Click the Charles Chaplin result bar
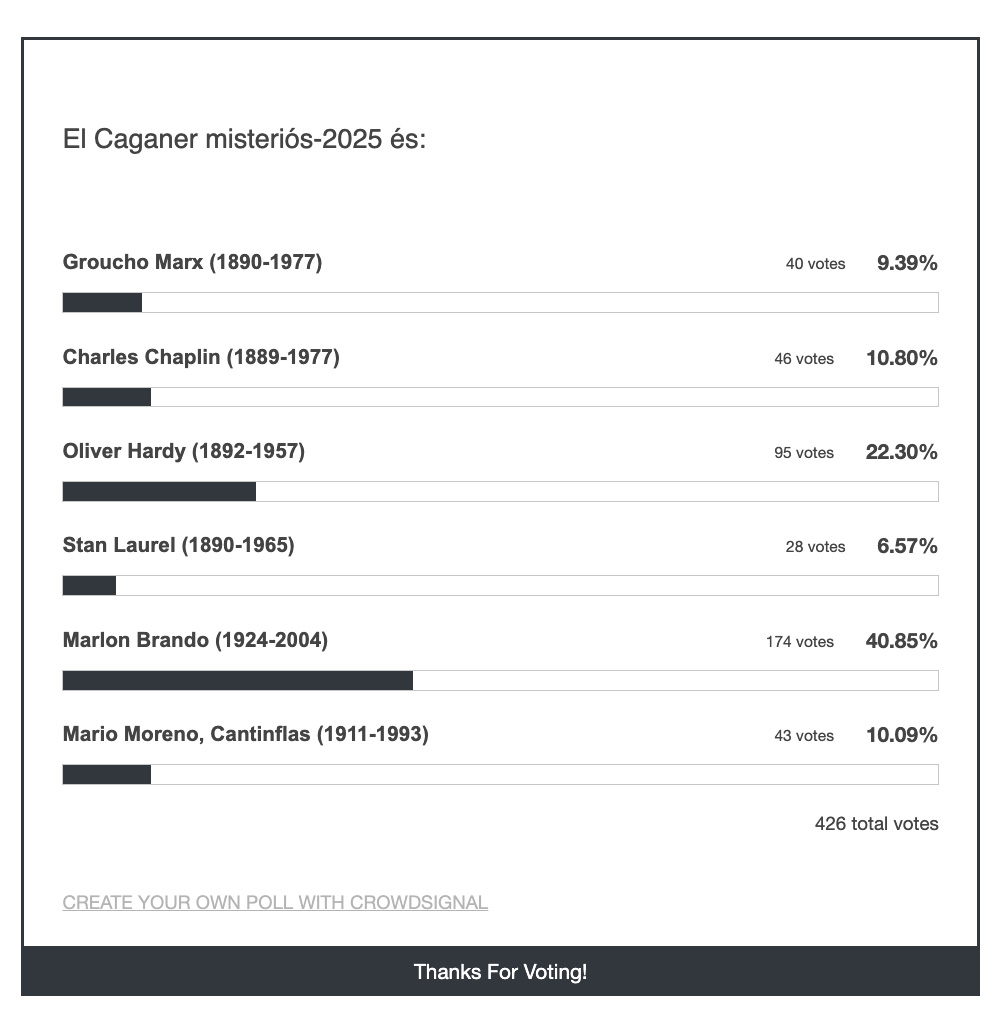 tap(500, 397)
